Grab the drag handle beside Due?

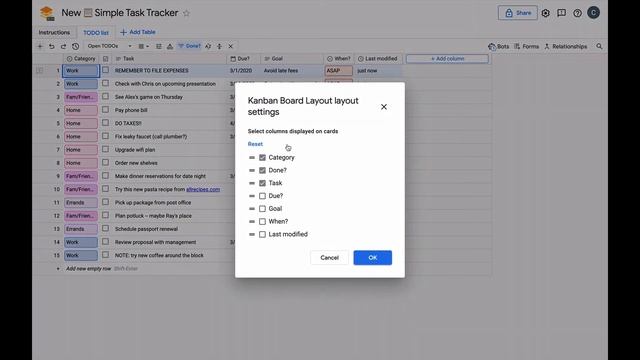click(x=252, y=196)
